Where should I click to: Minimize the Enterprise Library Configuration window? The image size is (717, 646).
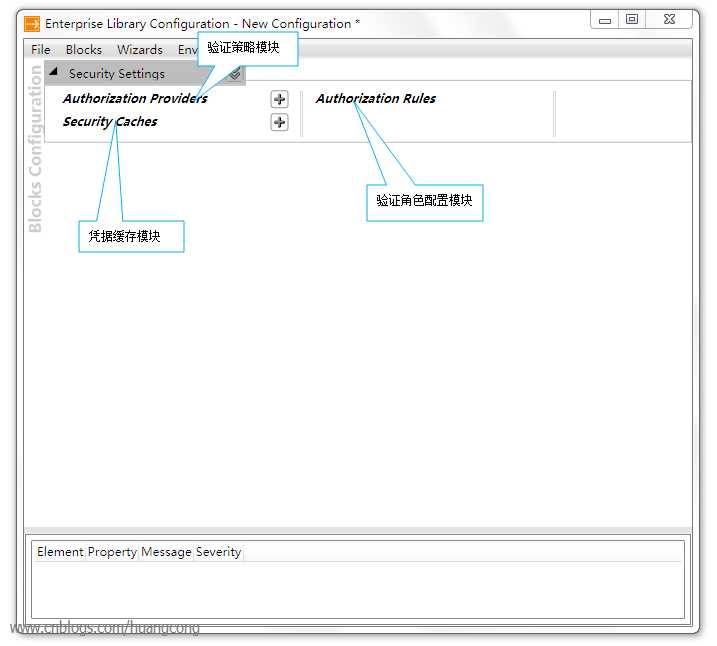tap(605, 20)
